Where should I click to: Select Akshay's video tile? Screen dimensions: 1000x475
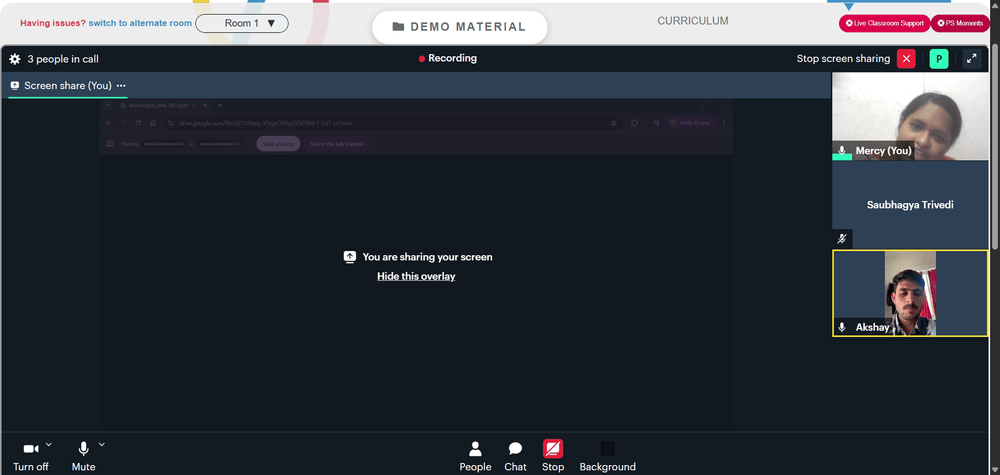coord(910,293)
